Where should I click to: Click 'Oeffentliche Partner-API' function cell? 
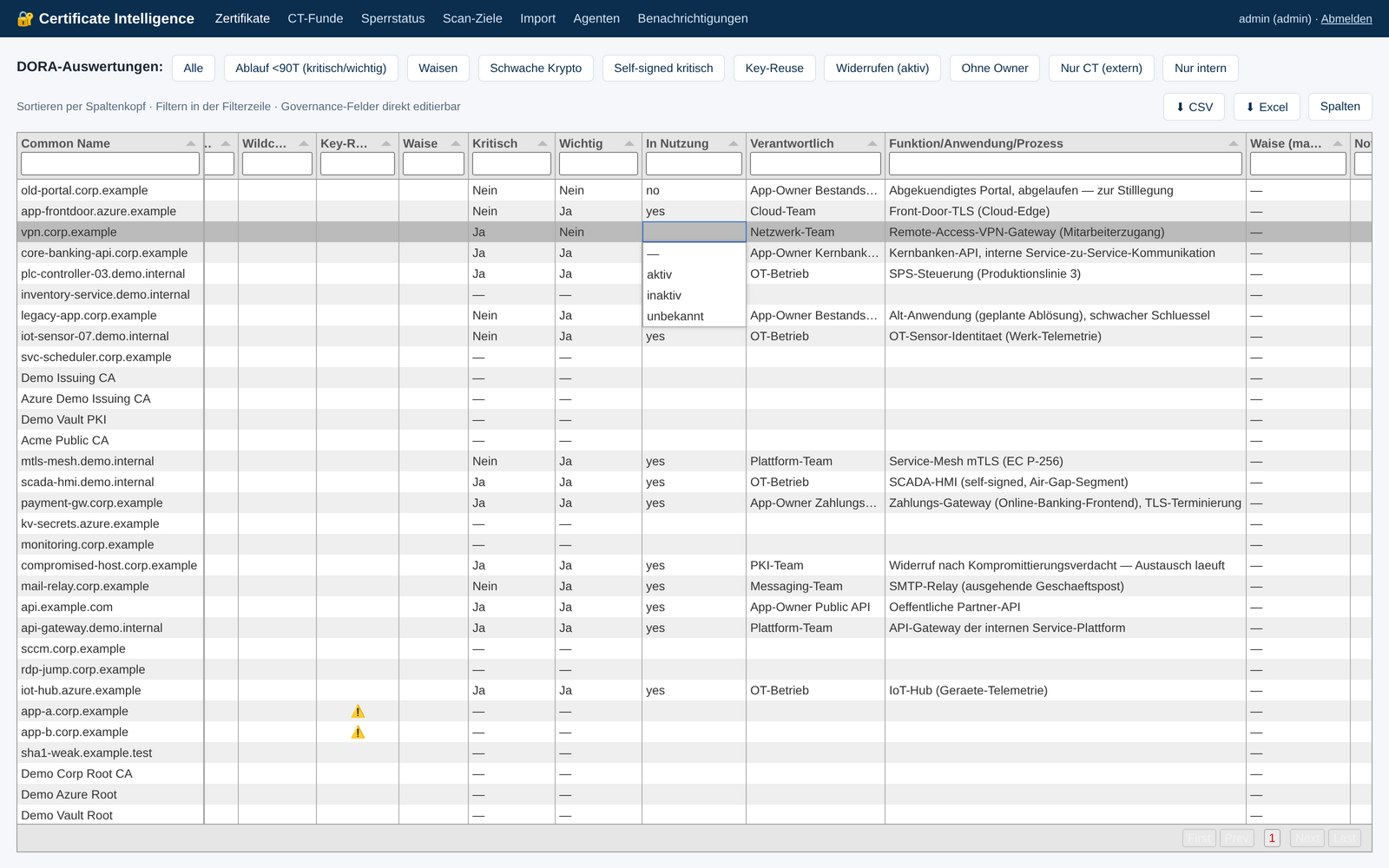coord(955,607)
